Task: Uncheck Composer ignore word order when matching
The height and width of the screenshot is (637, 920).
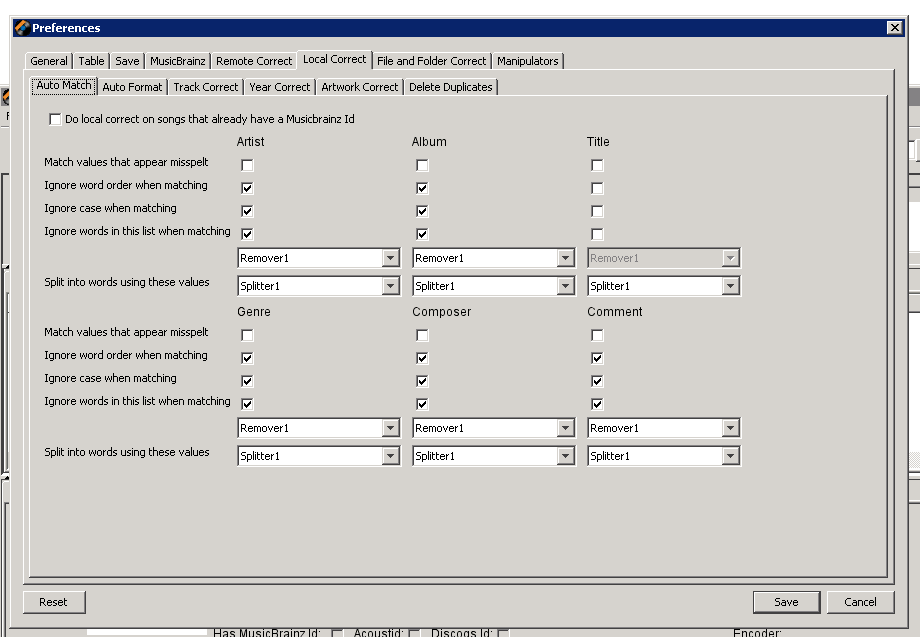Action: [x=422, y=358]
